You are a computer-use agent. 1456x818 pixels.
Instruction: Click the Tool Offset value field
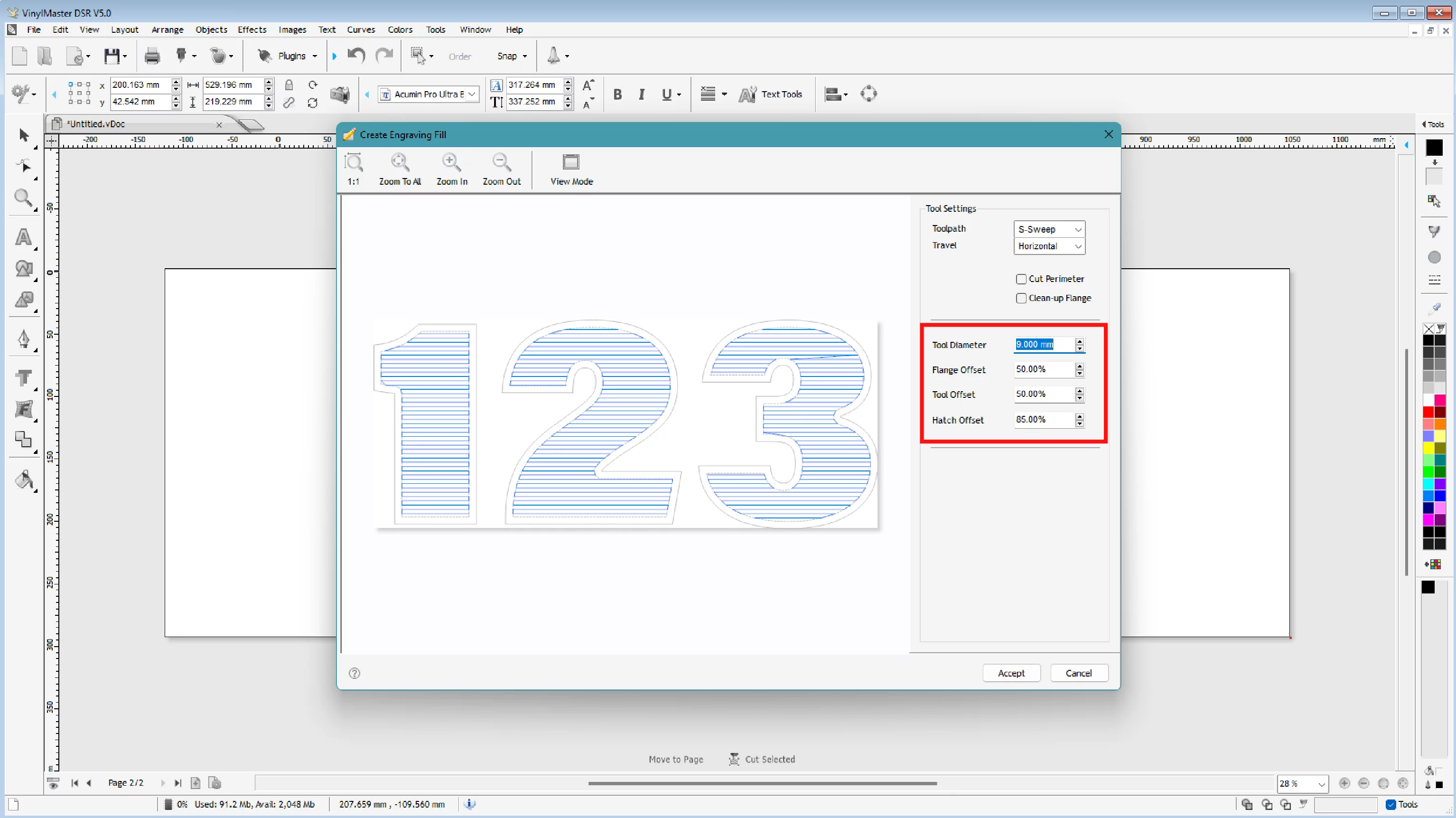coord(1045,394)
